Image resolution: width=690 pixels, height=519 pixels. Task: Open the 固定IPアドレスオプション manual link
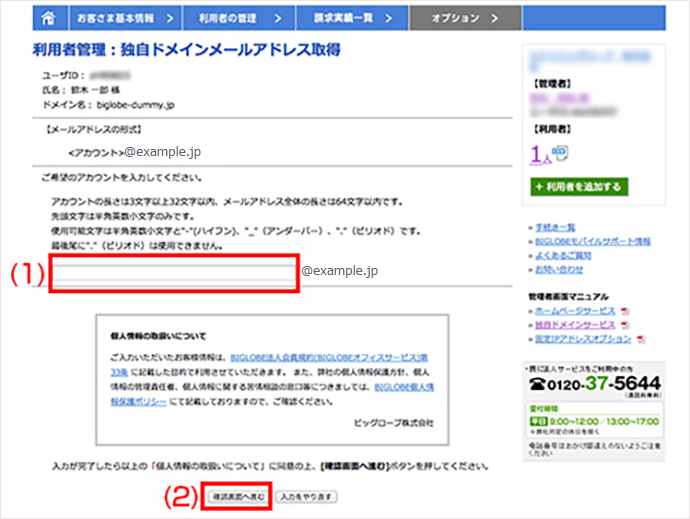point(583,339)
